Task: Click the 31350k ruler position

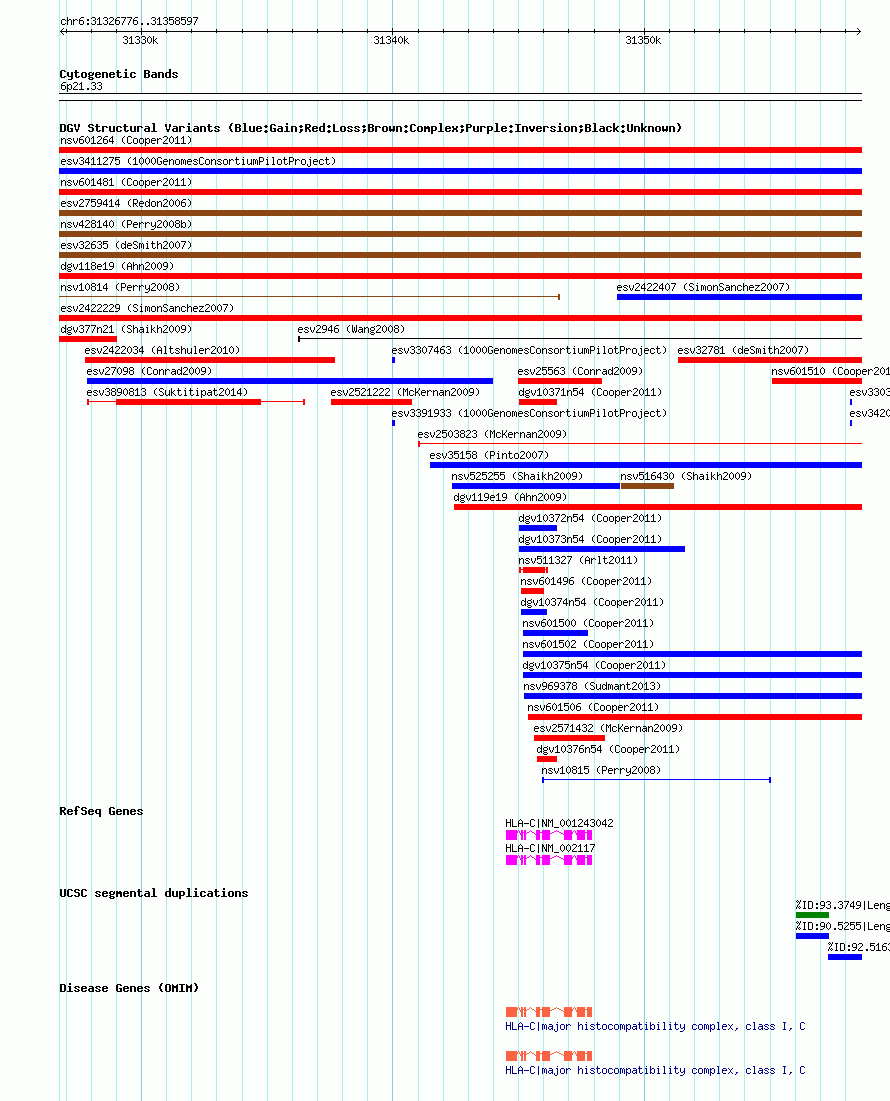Action: click(x=643, y=41)
